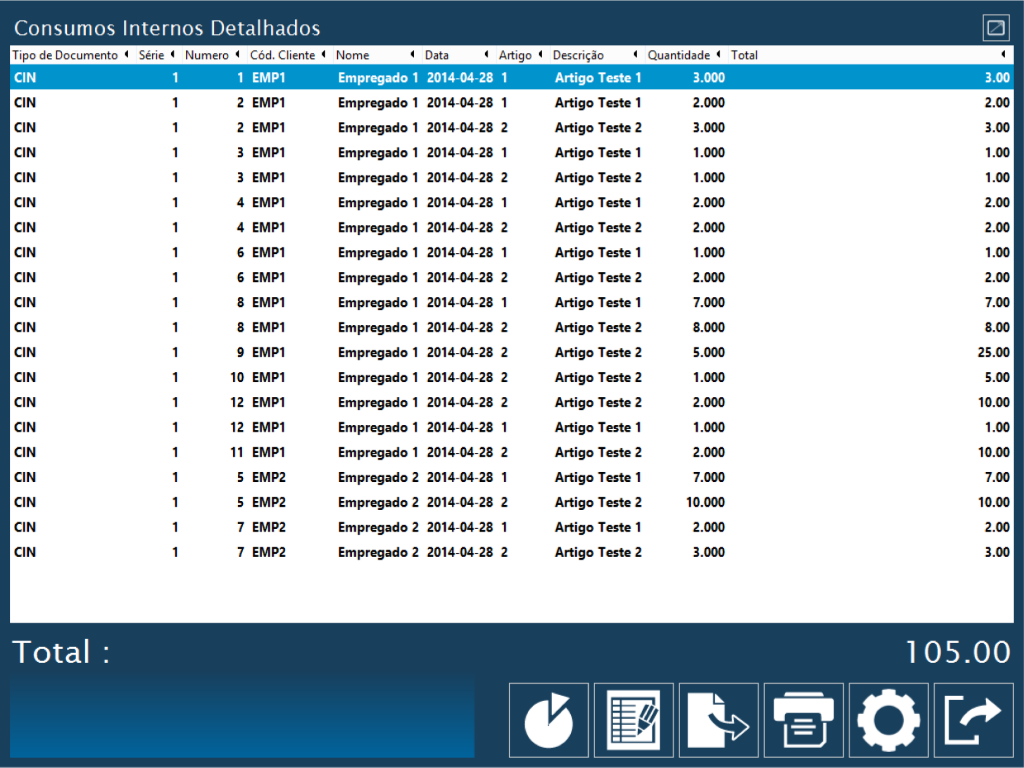
Task: Expand the Descrição column filter arrow
Action: 635,55
